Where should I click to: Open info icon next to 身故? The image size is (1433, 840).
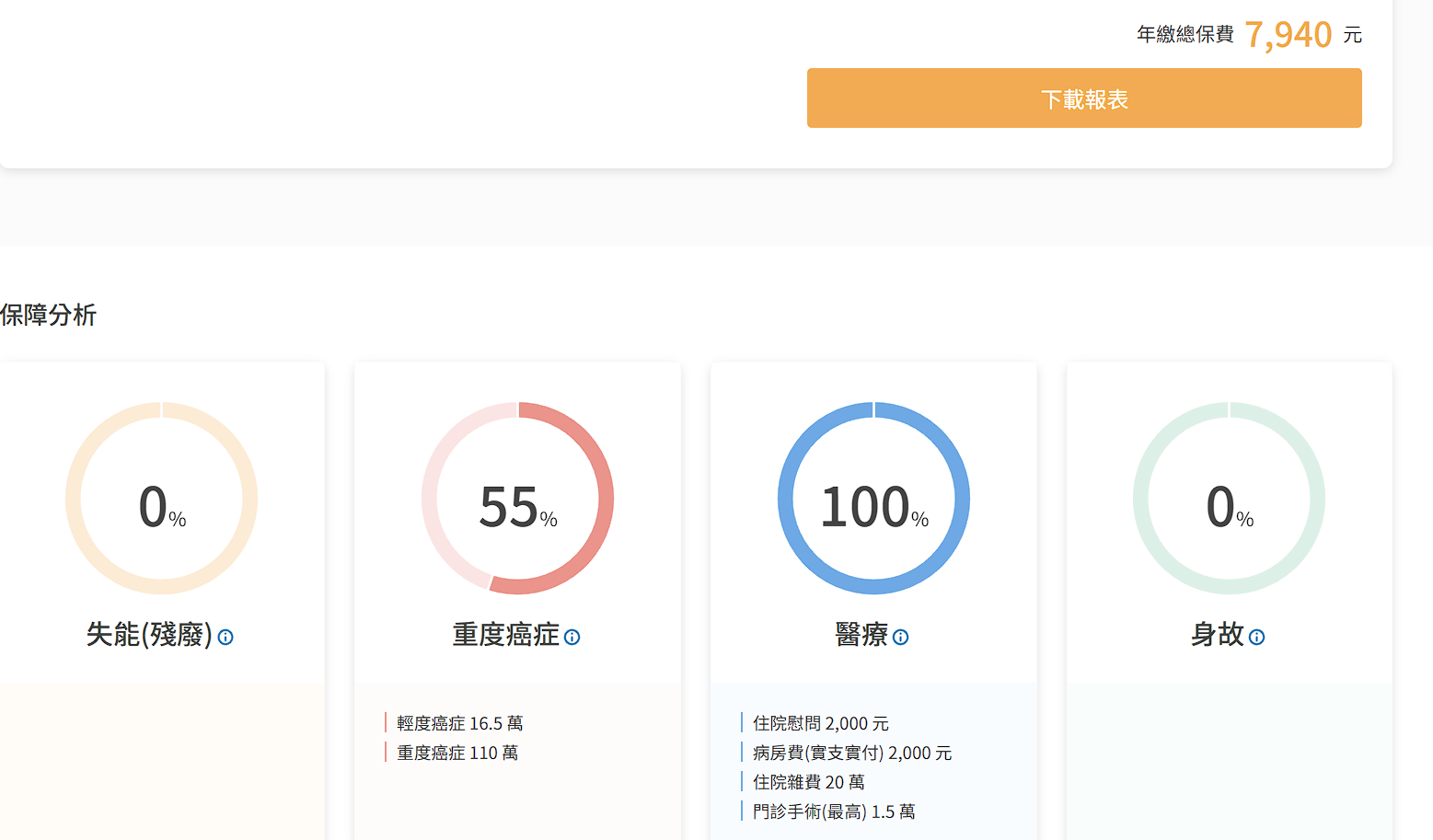point(1256,637)
